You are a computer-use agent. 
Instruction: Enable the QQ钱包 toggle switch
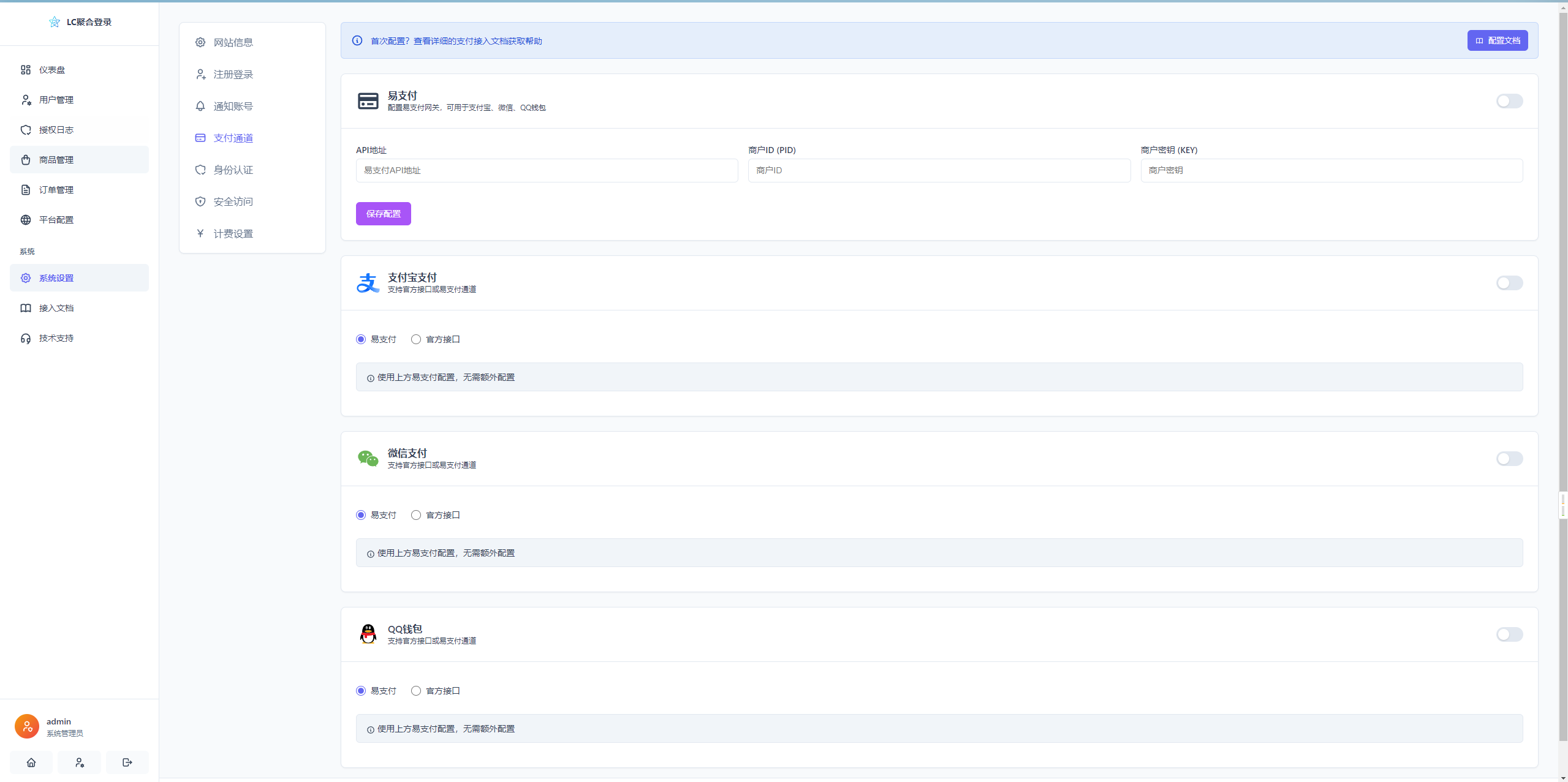(x=1509, y=634)
